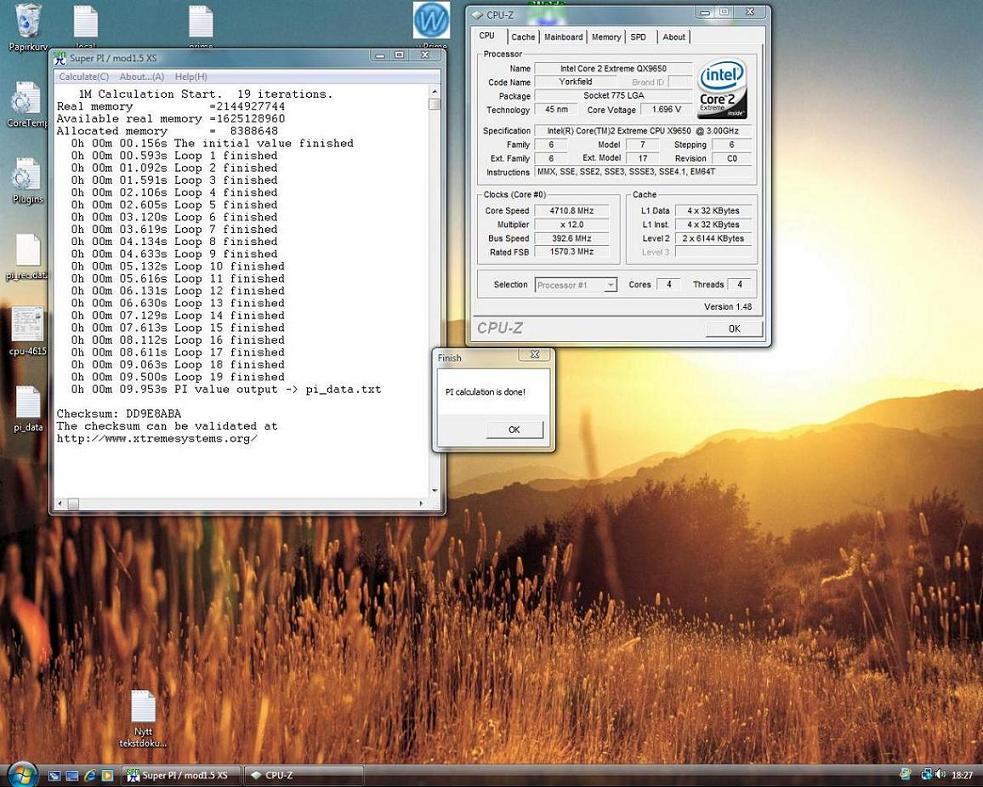Screen dimensions: 983x787
Task: Open the Plugins desktop icon
Action: coord(28,181)
